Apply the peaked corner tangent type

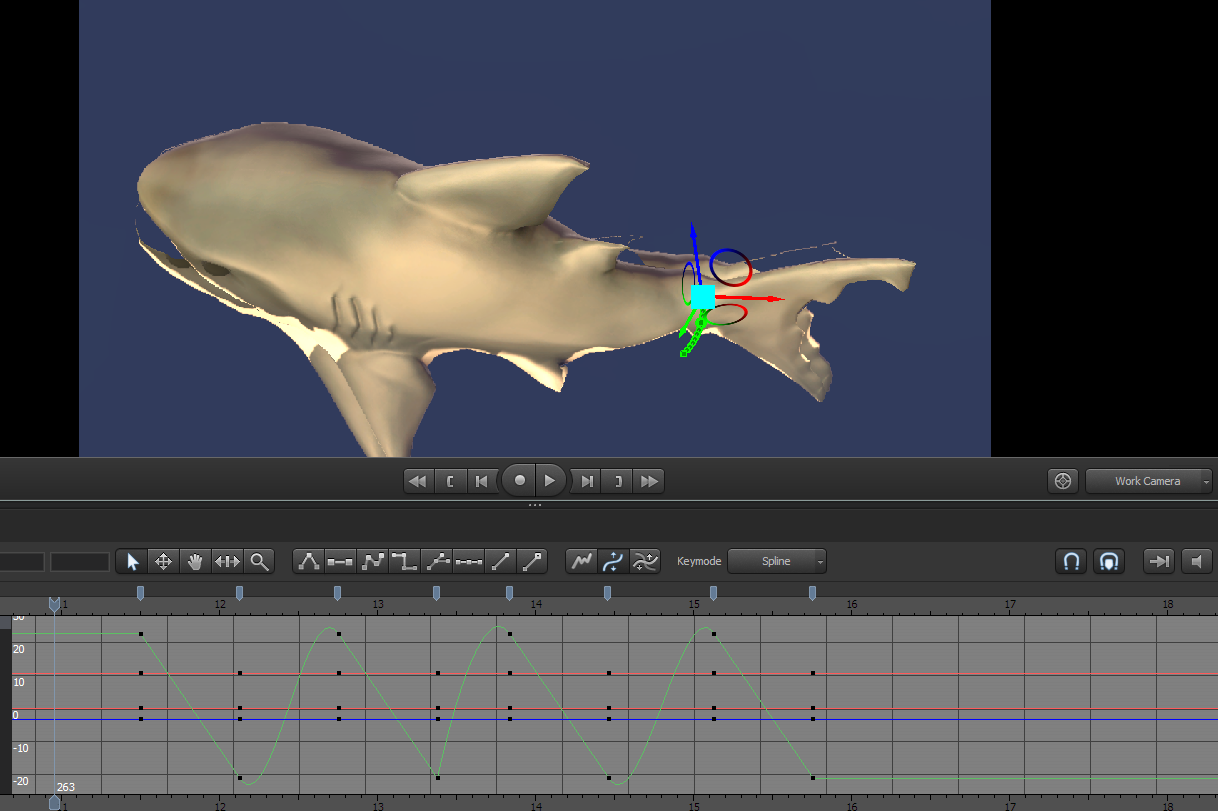pos(309,561)
